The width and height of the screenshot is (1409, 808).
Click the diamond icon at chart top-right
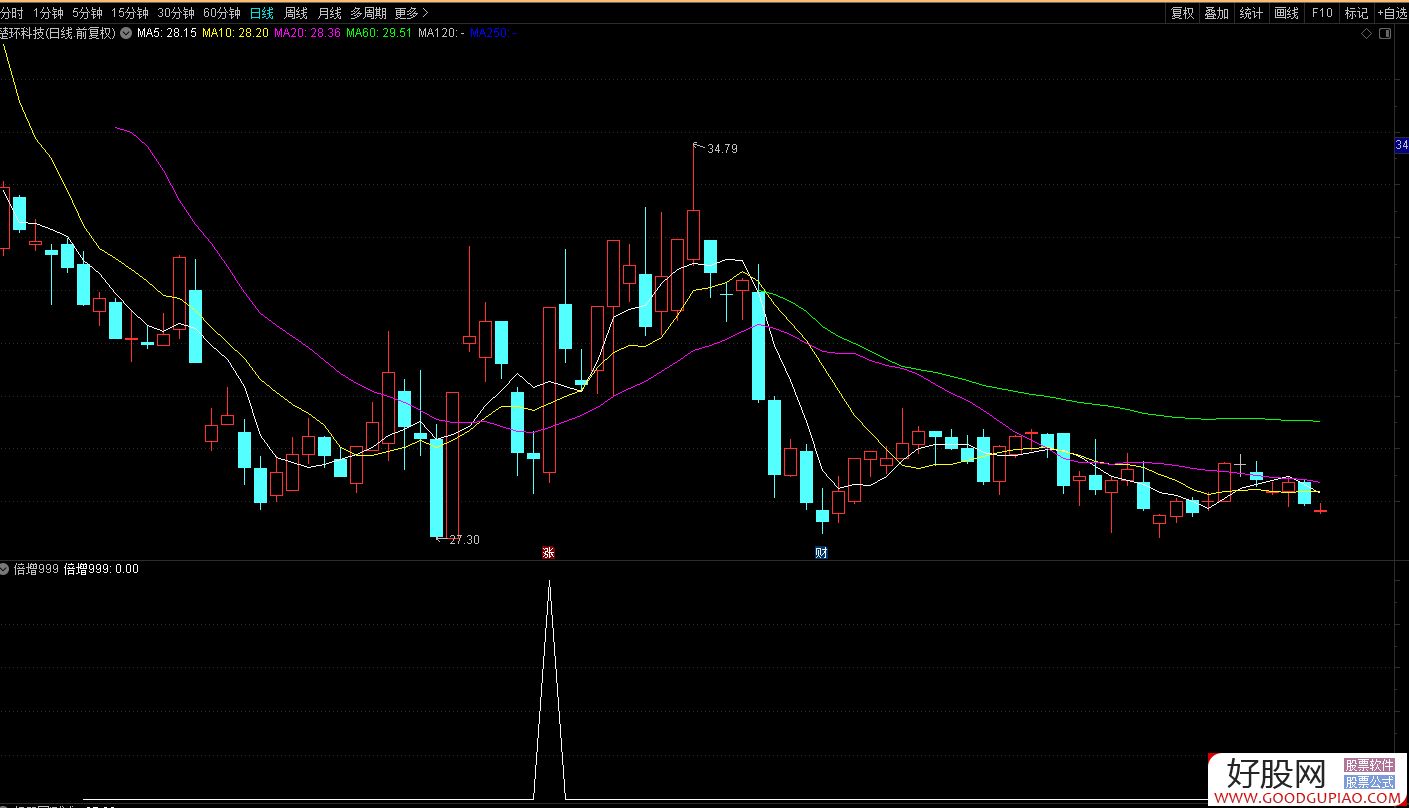click(1367, 34)
